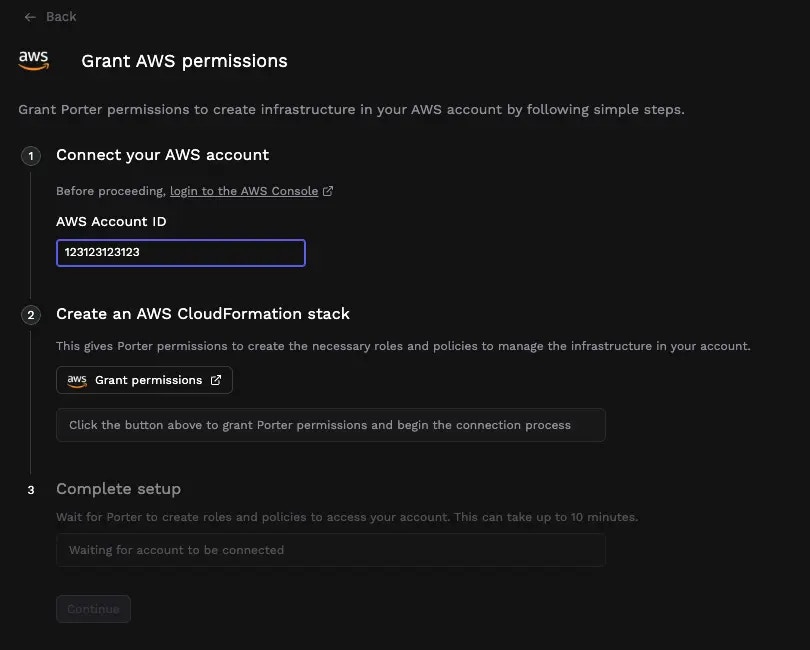Click the Grant permissions button

coord(144,380)
